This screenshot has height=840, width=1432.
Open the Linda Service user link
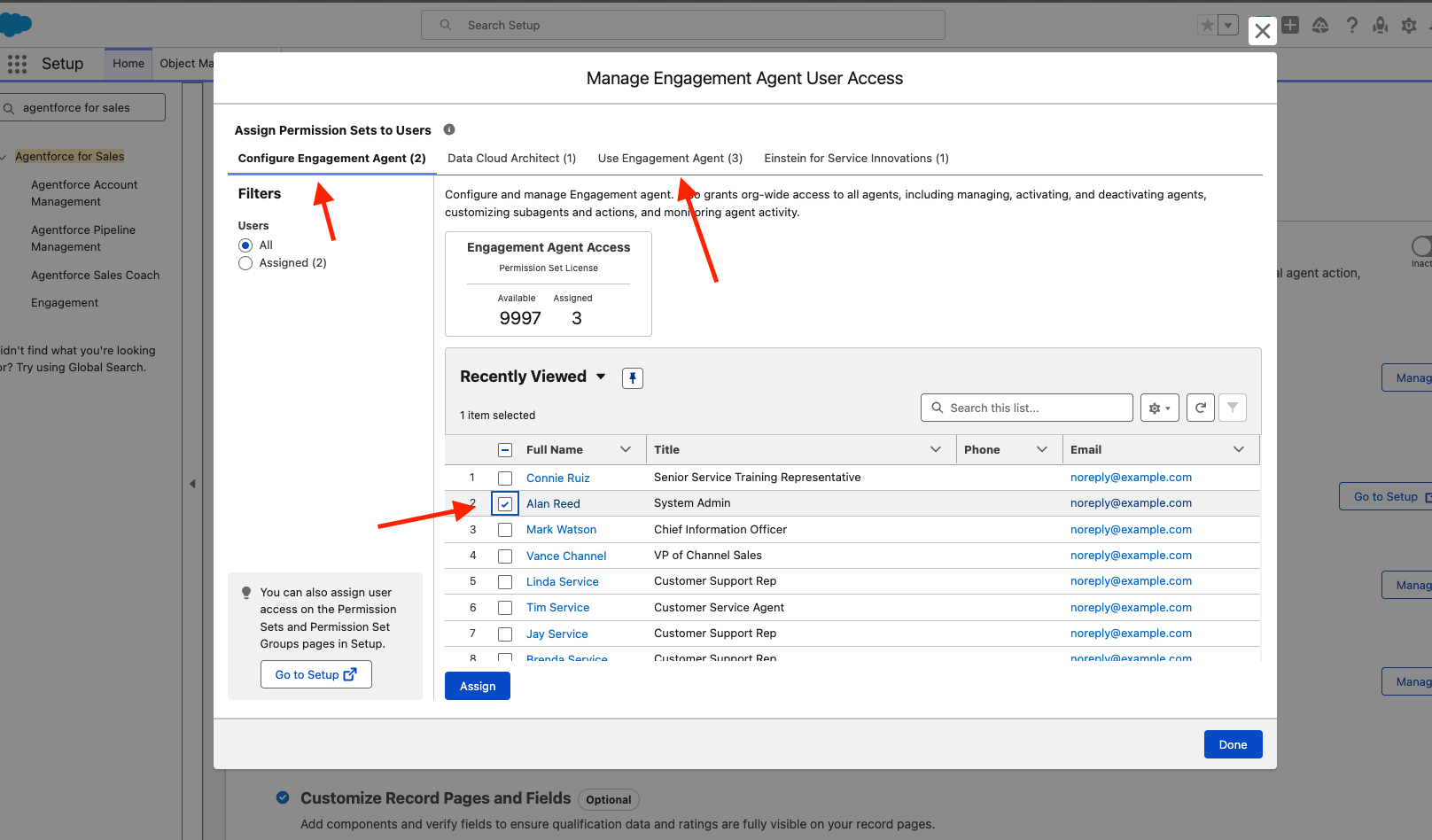point(563,582)
